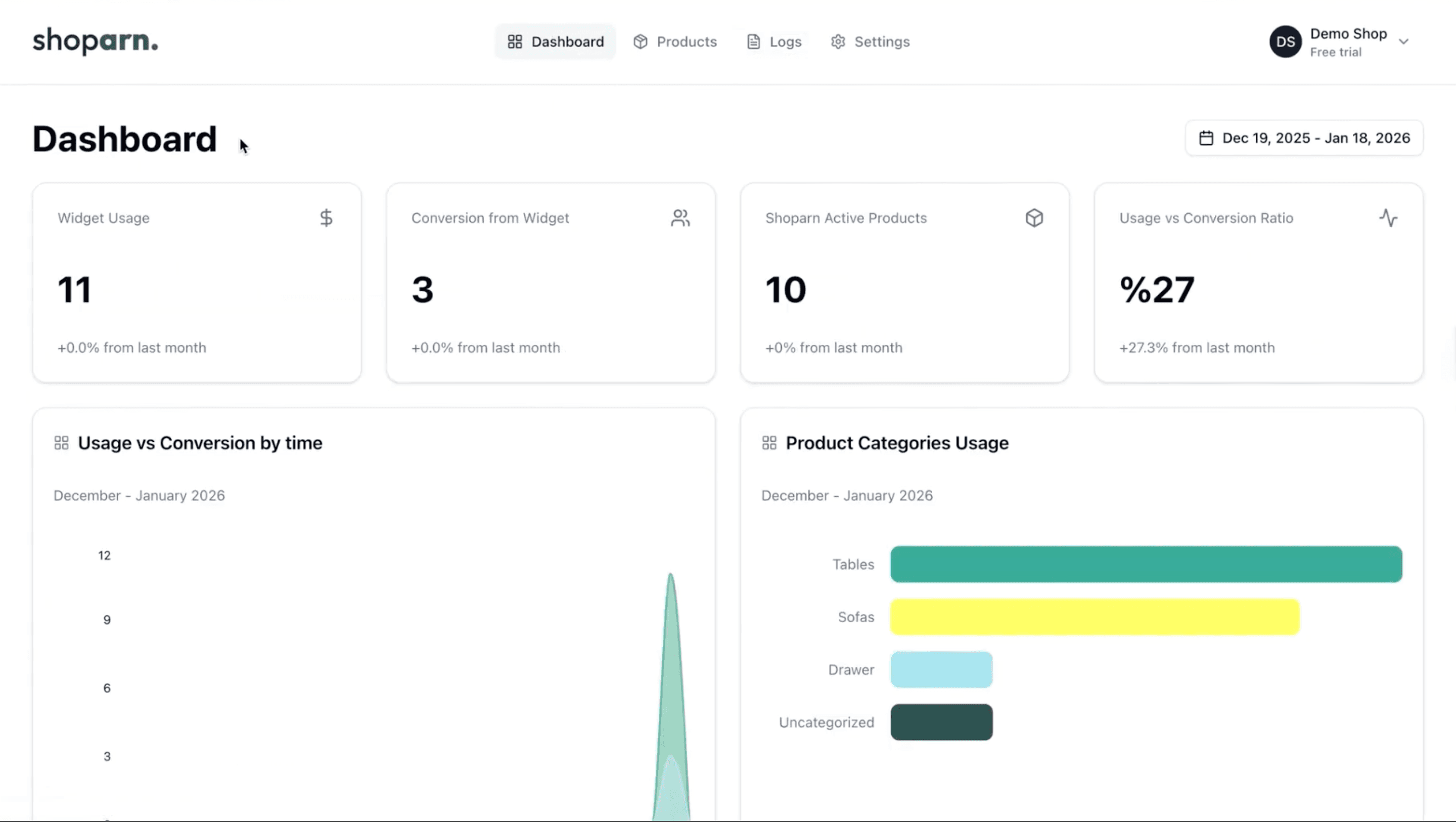The width and height of the screenshot is (1456, 822).
Task: Click the Products box icon in the navbar
Action: tap(640, 41)
